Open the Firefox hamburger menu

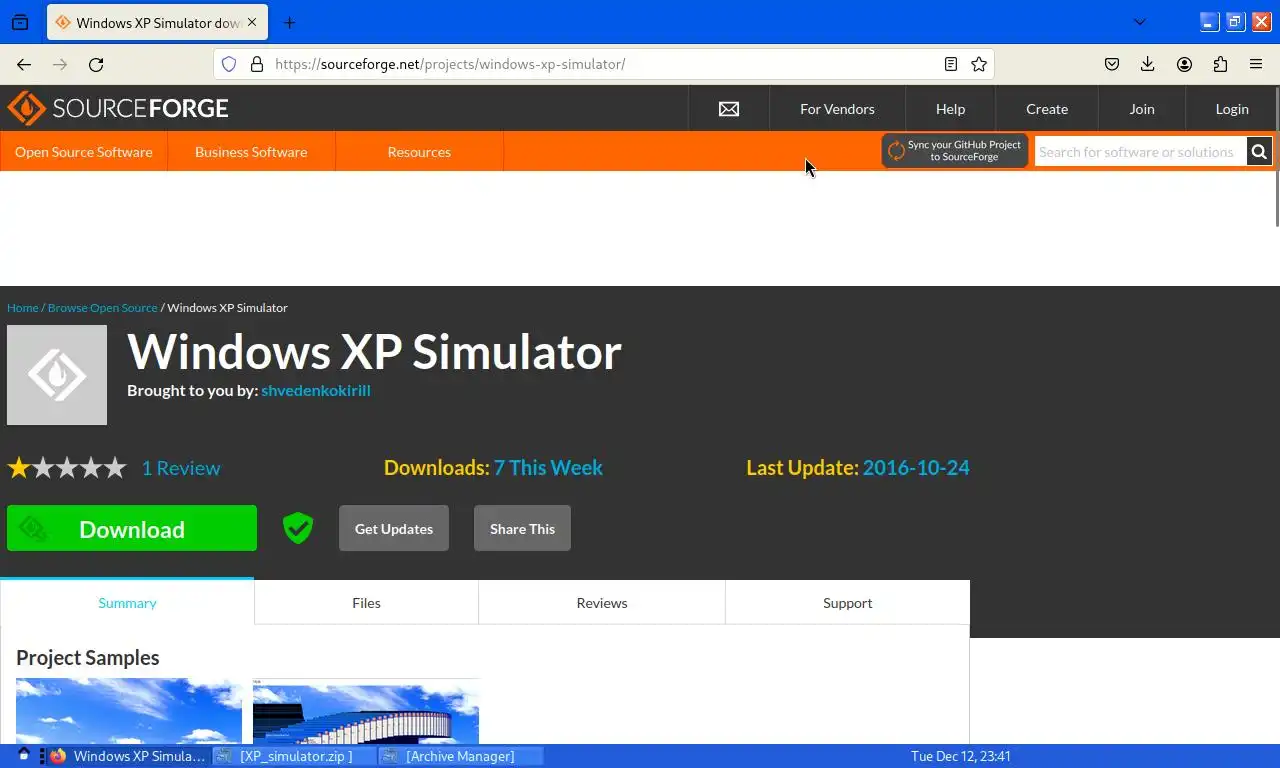tap(1256, 64)
